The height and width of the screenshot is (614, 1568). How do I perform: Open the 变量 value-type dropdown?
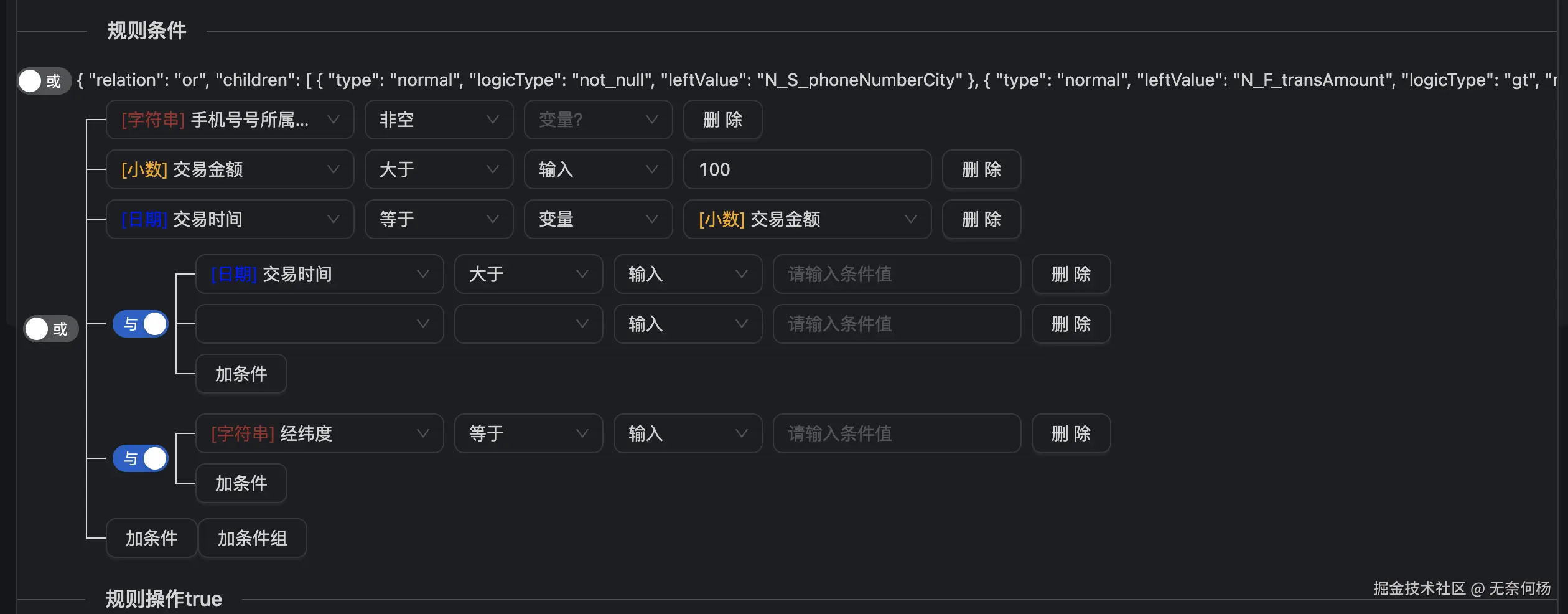(x=598, y=219)
